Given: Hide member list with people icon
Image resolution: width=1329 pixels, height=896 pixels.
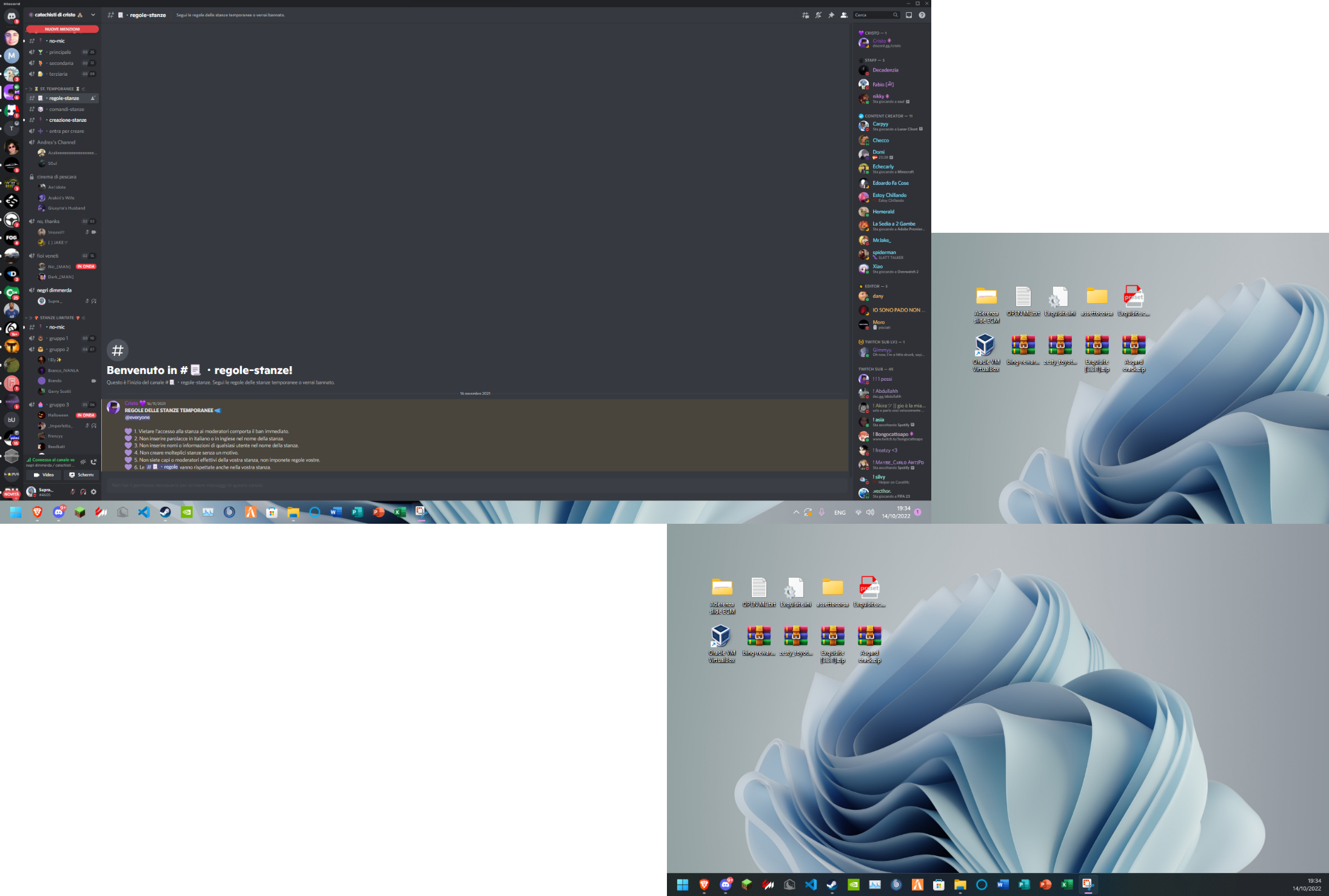Looking at the screenshot, I should pyautogui.click(x=844, y=15).
